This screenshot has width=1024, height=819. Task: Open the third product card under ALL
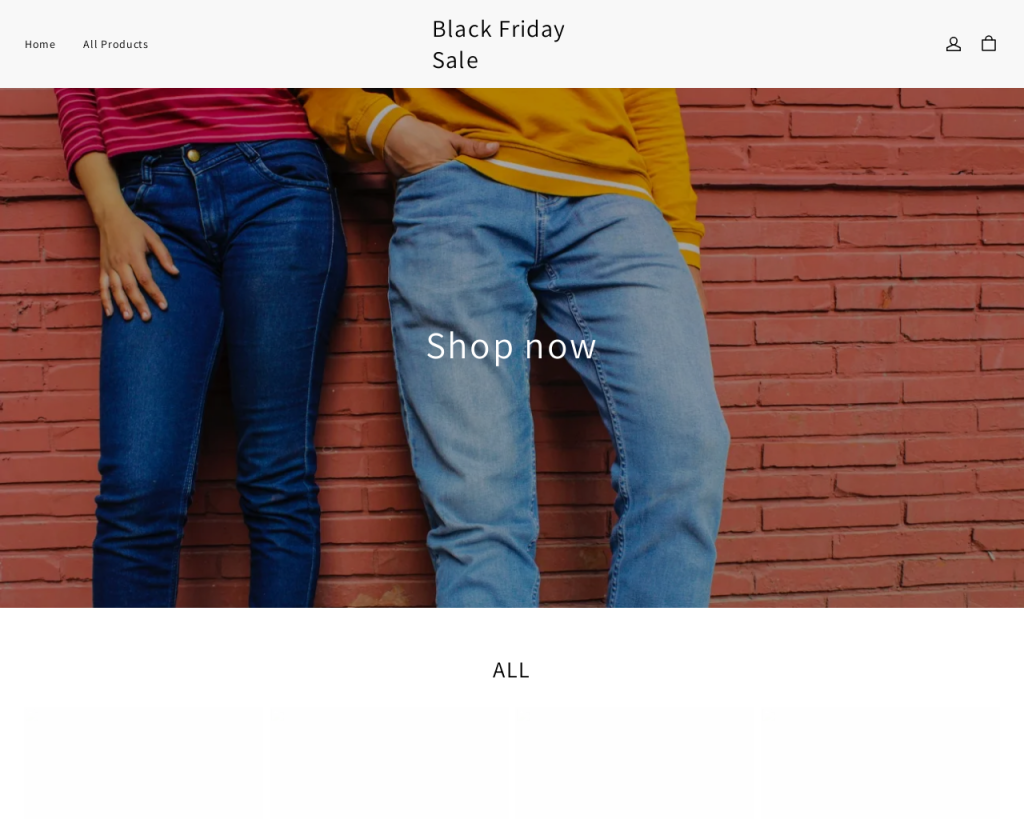[x=635, y=763]
